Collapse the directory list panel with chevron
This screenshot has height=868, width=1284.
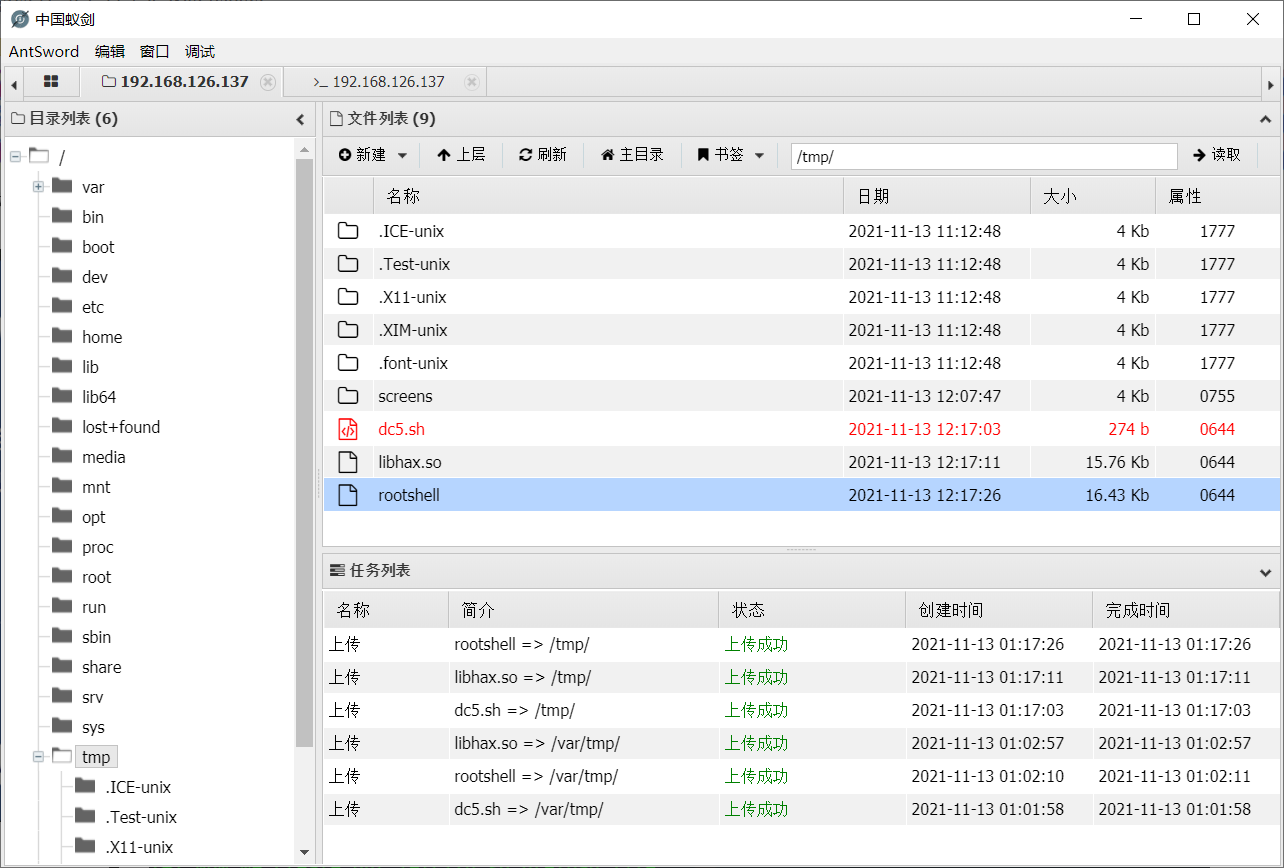pos(300,119)
